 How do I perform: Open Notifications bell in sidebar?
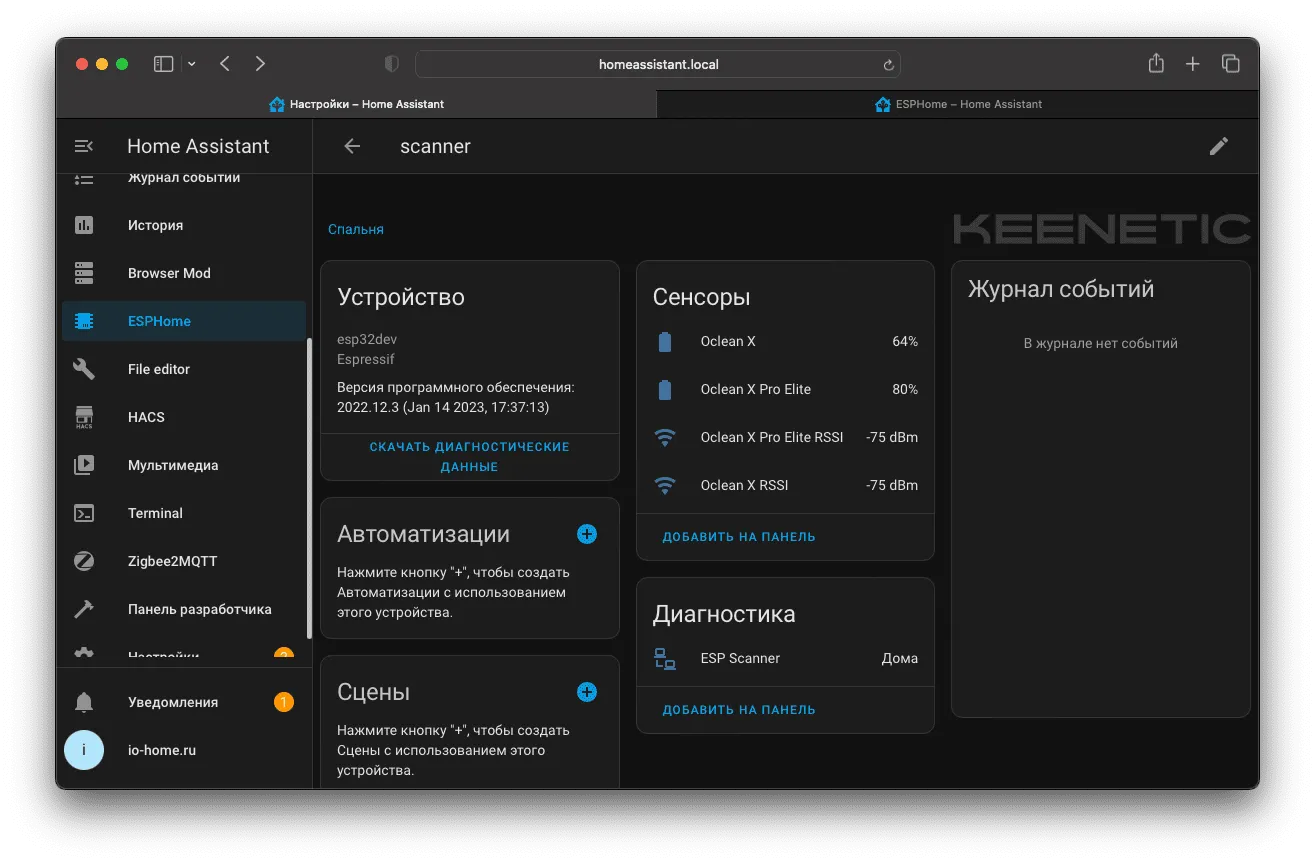tap(84, 702)
